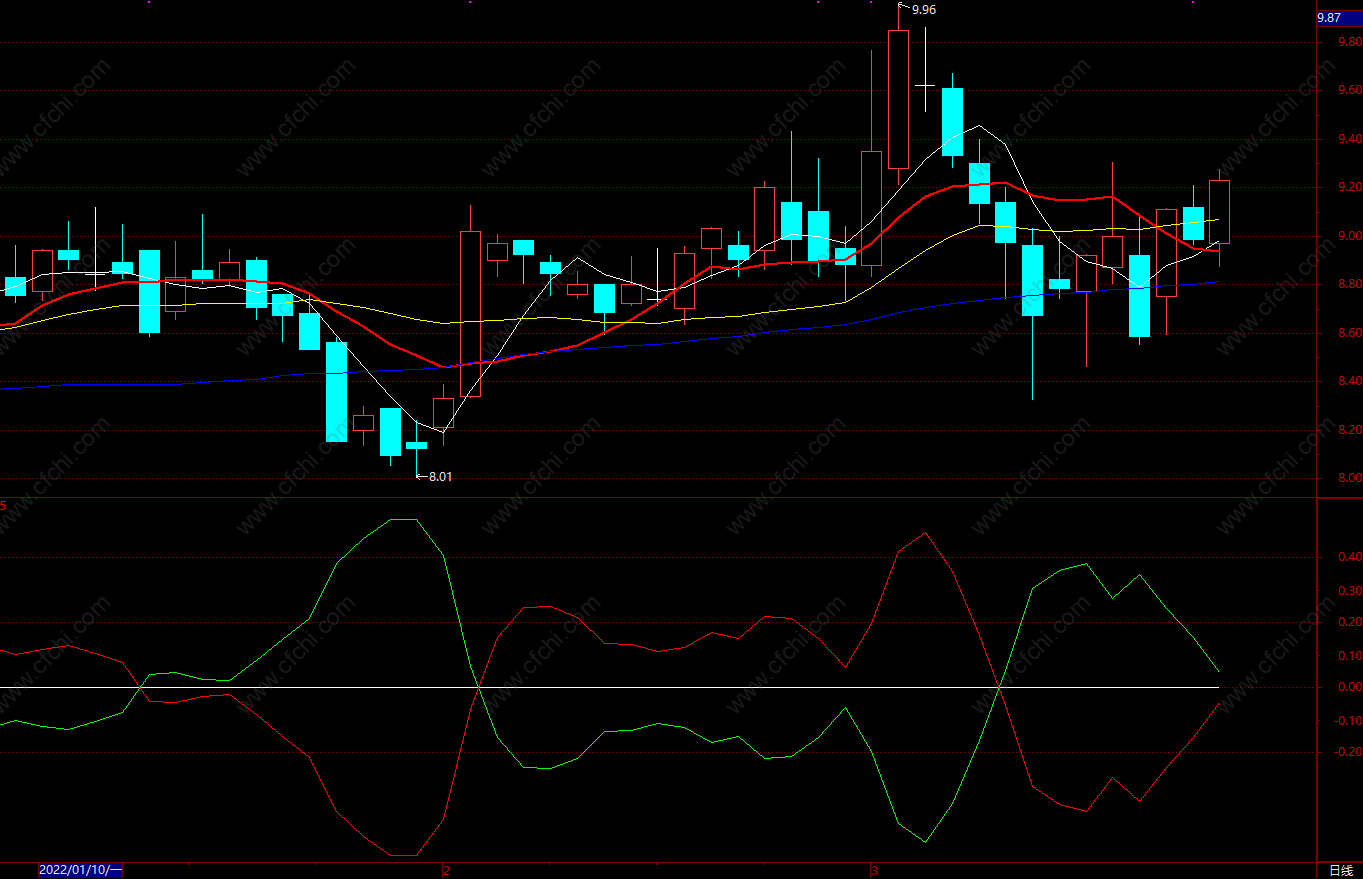Click the 8.01 low price marker
The width and height of the screenshot is (1363, 879).
click(440, 477)
